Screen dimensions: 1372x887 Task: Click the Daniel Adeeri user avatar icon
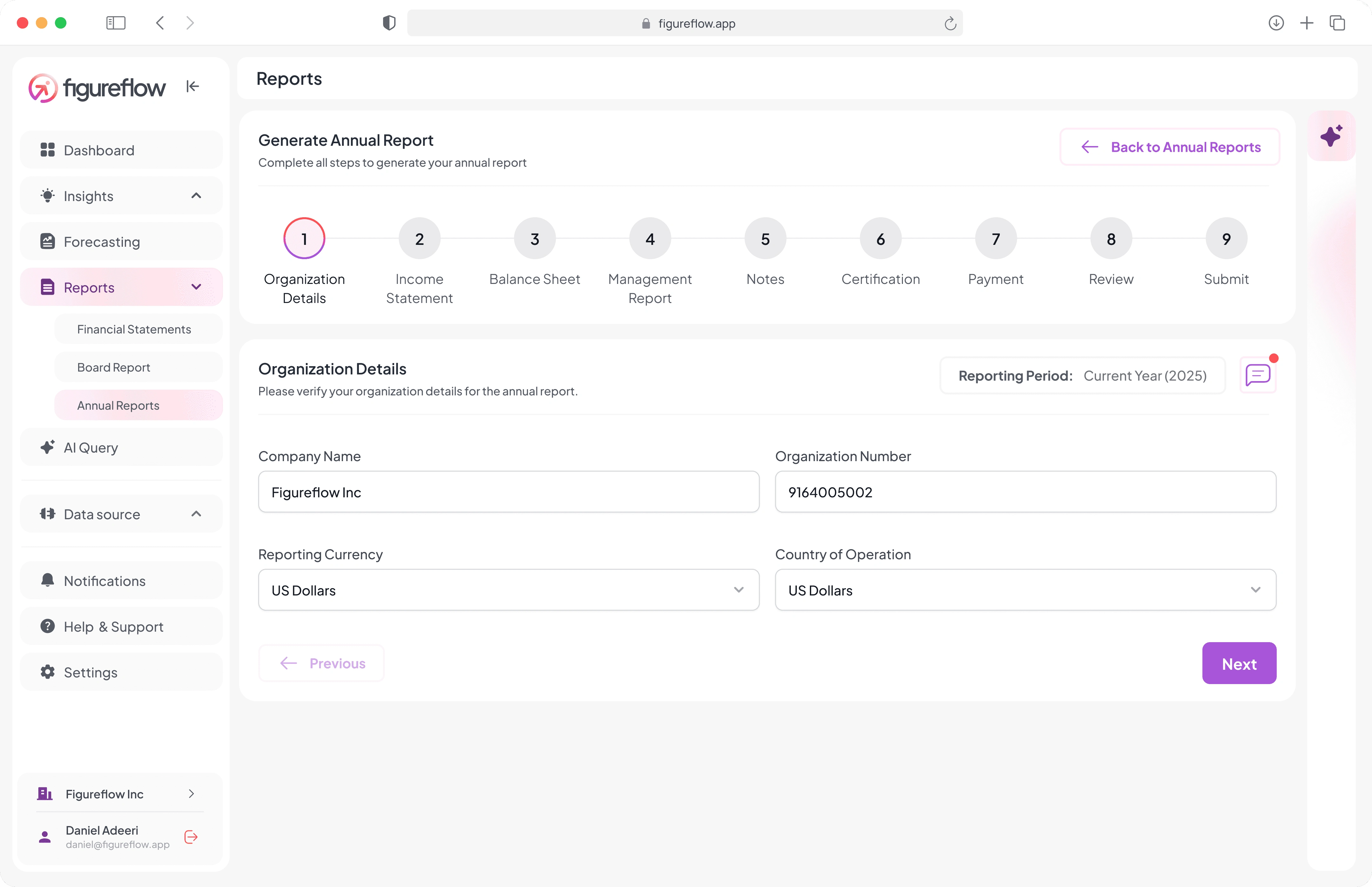coord(45,837)
